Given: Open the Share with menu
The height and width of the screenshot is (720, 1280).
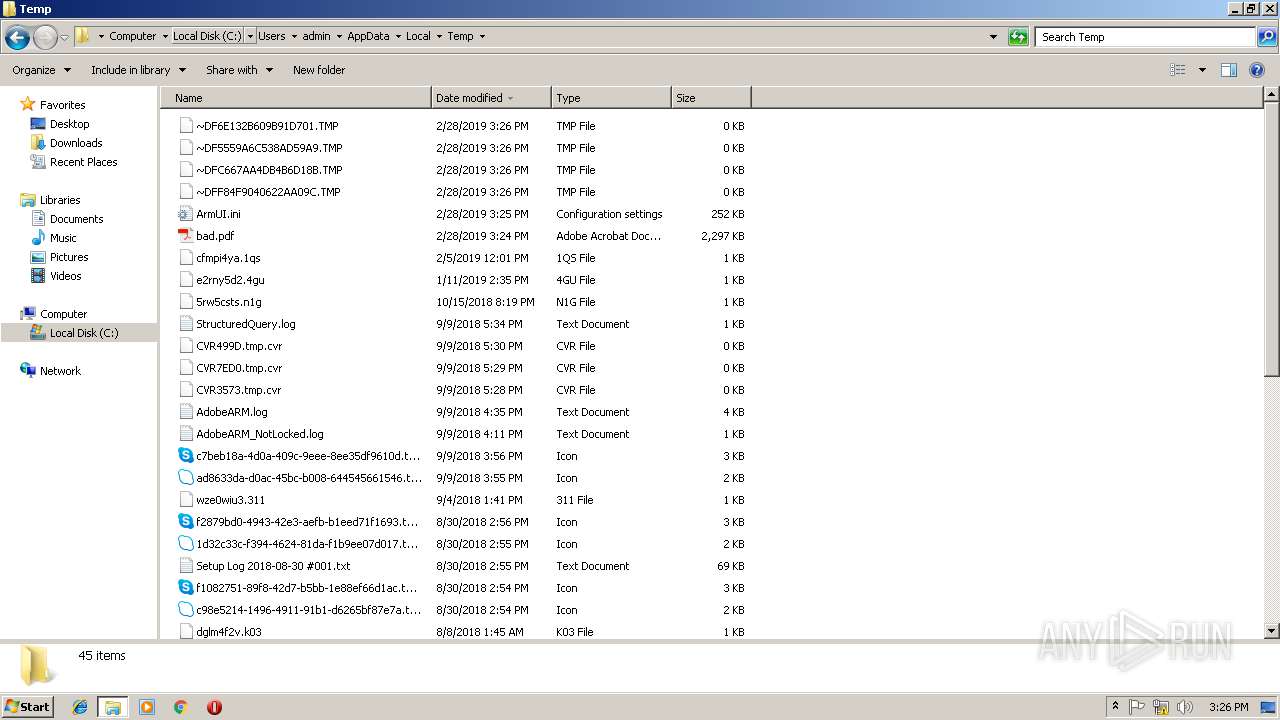Looking at the screenshot, I should (239, 70).
